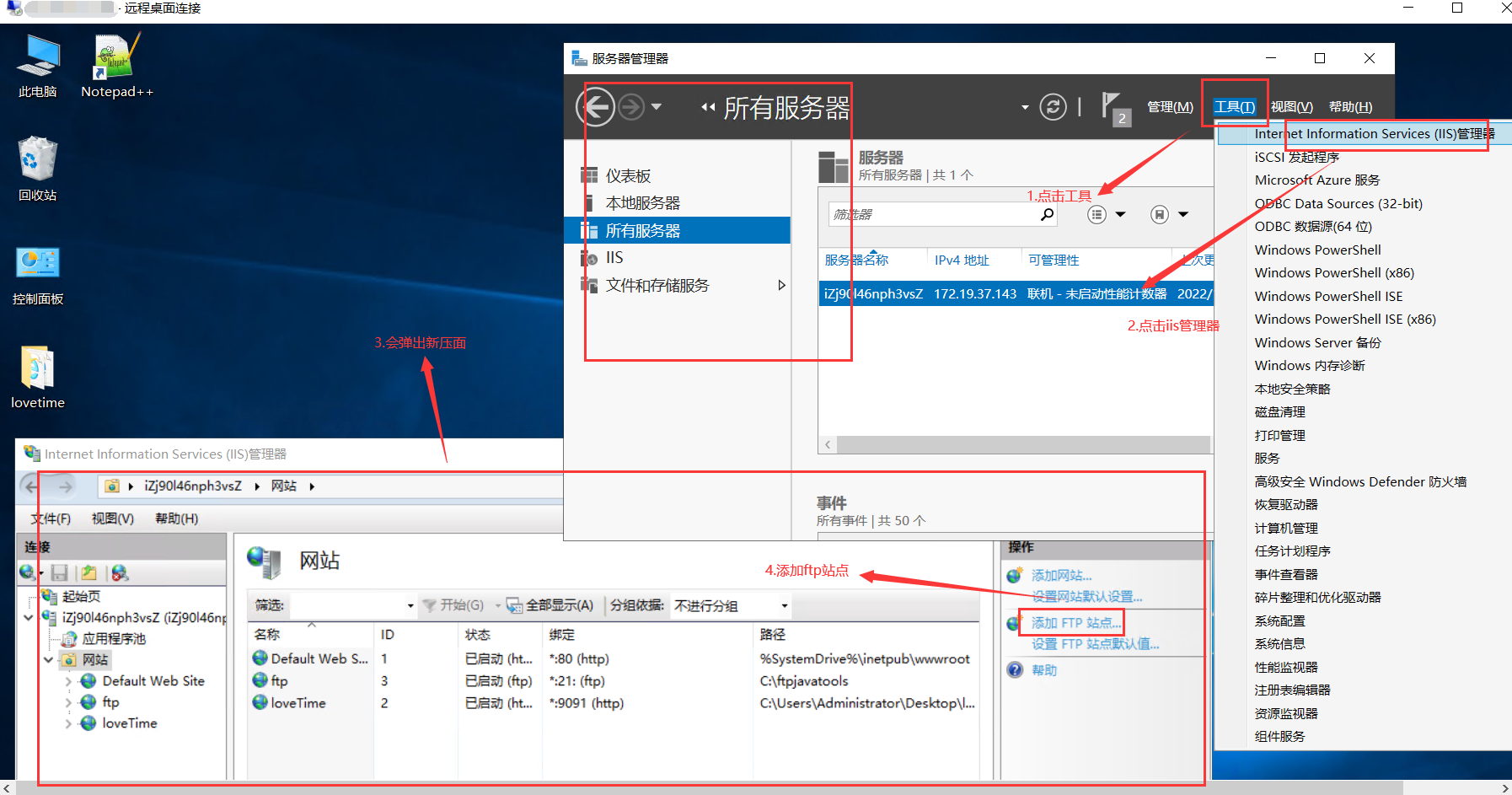Screen dimensions: 1512x795
Task: Click the circled list view icon near the filter box
Action: [1096, 214]
